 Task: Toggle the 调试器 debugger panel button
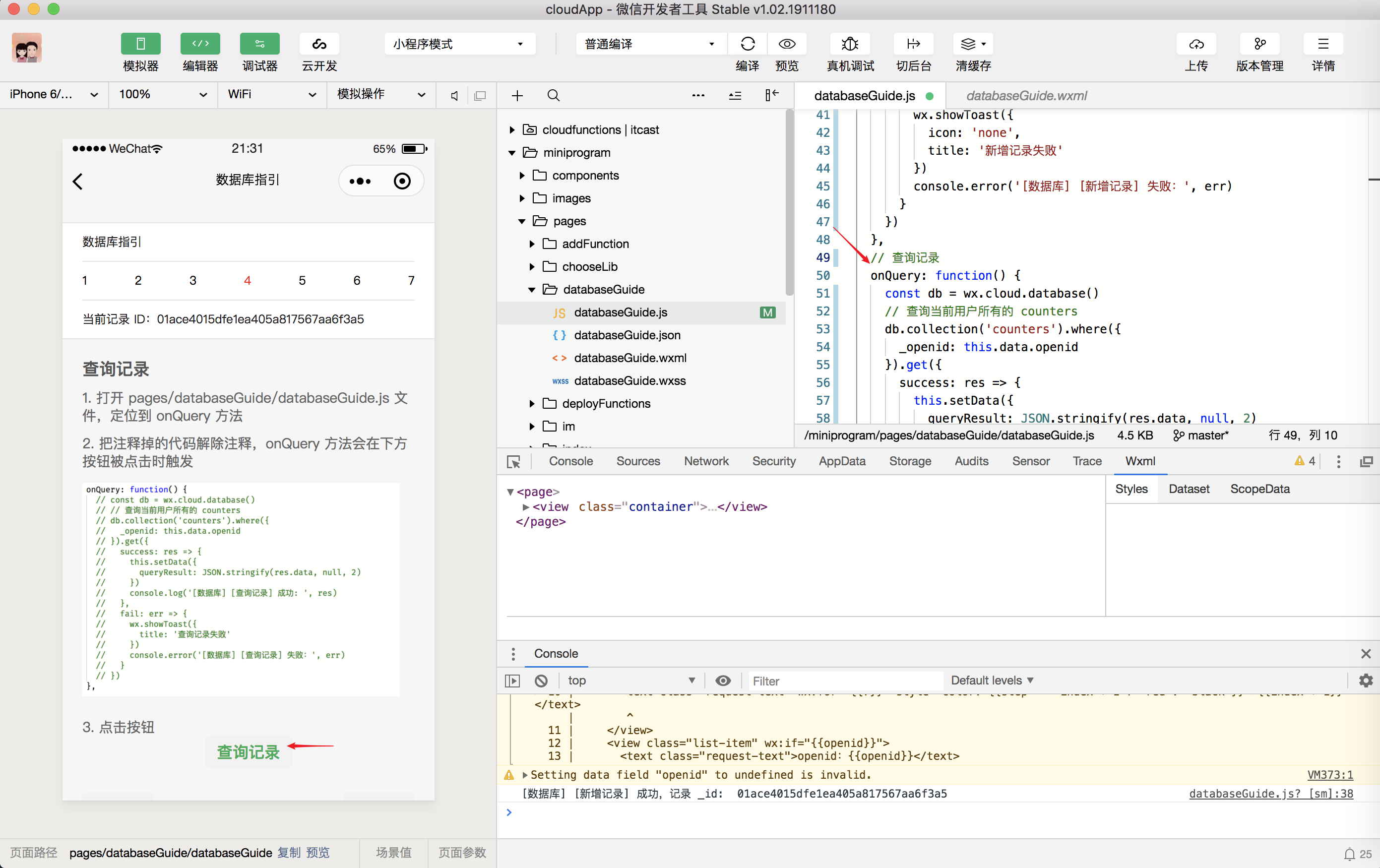259,44
